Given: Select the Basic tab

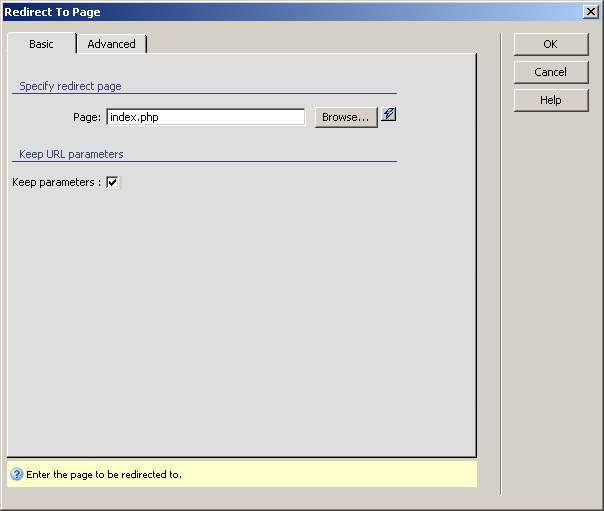Looking at the screenshot, I should pos(41,44).
